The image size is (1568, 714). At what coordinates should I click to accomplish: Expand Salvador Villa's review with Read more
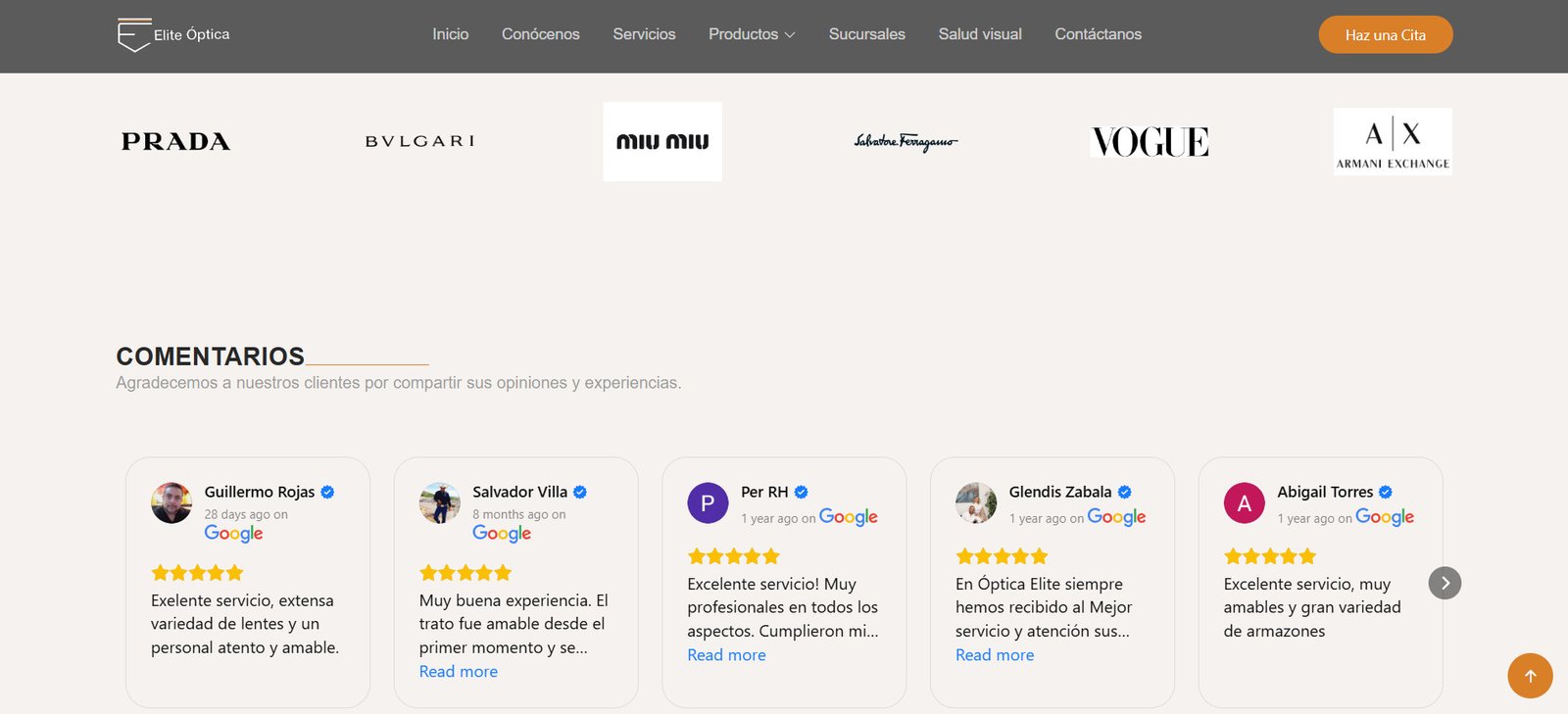(x=459, y=672)
